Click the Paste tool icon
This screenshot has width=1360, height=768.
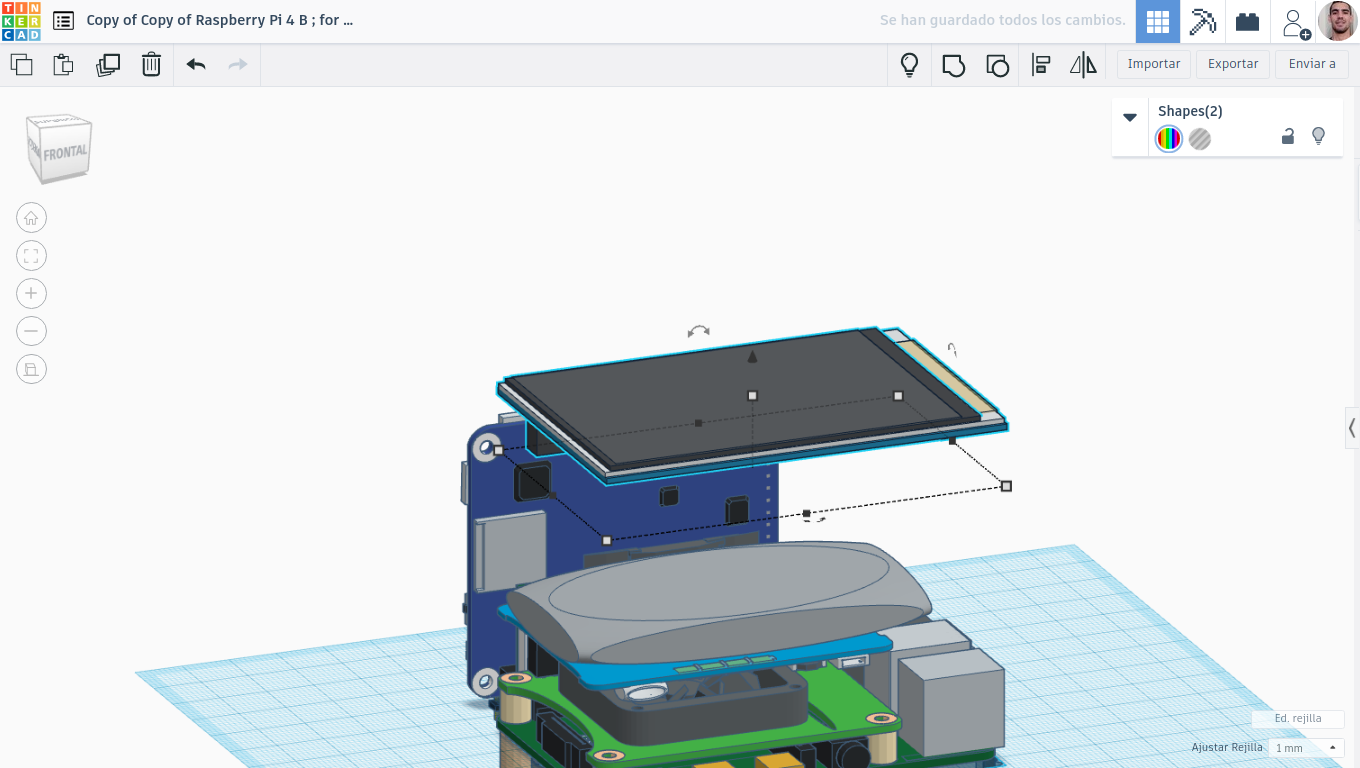click(63, 65)
